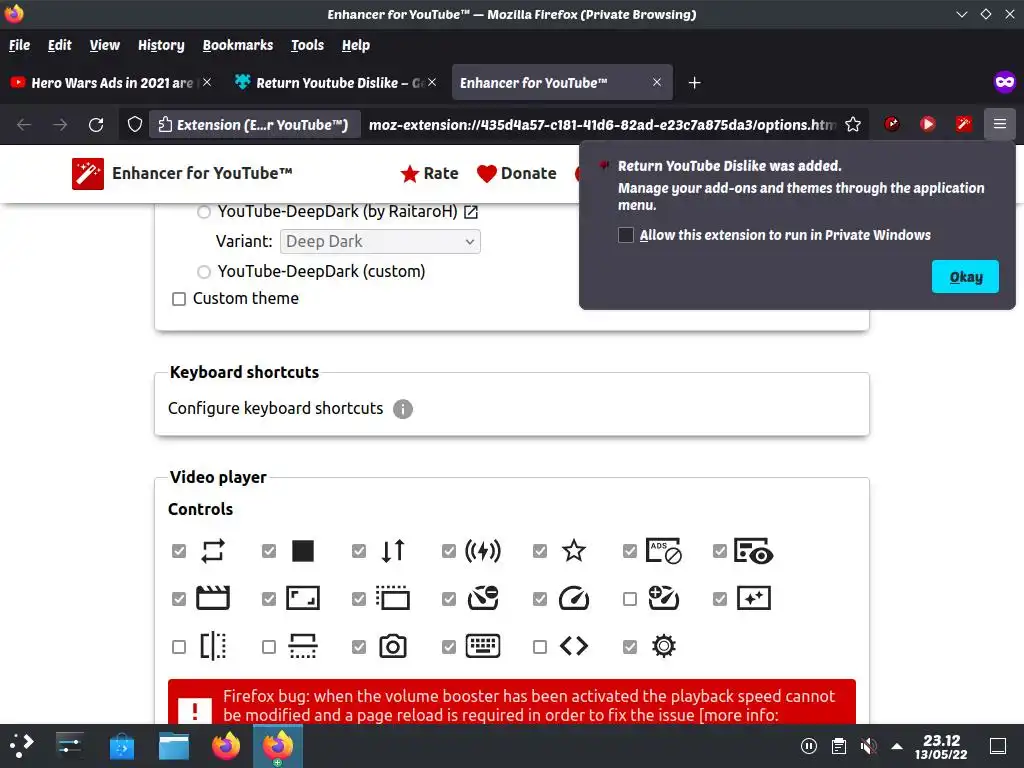Switch to Hero Wars Ads tab
This screenshot has width=1024, height=768.
[111, 83]
